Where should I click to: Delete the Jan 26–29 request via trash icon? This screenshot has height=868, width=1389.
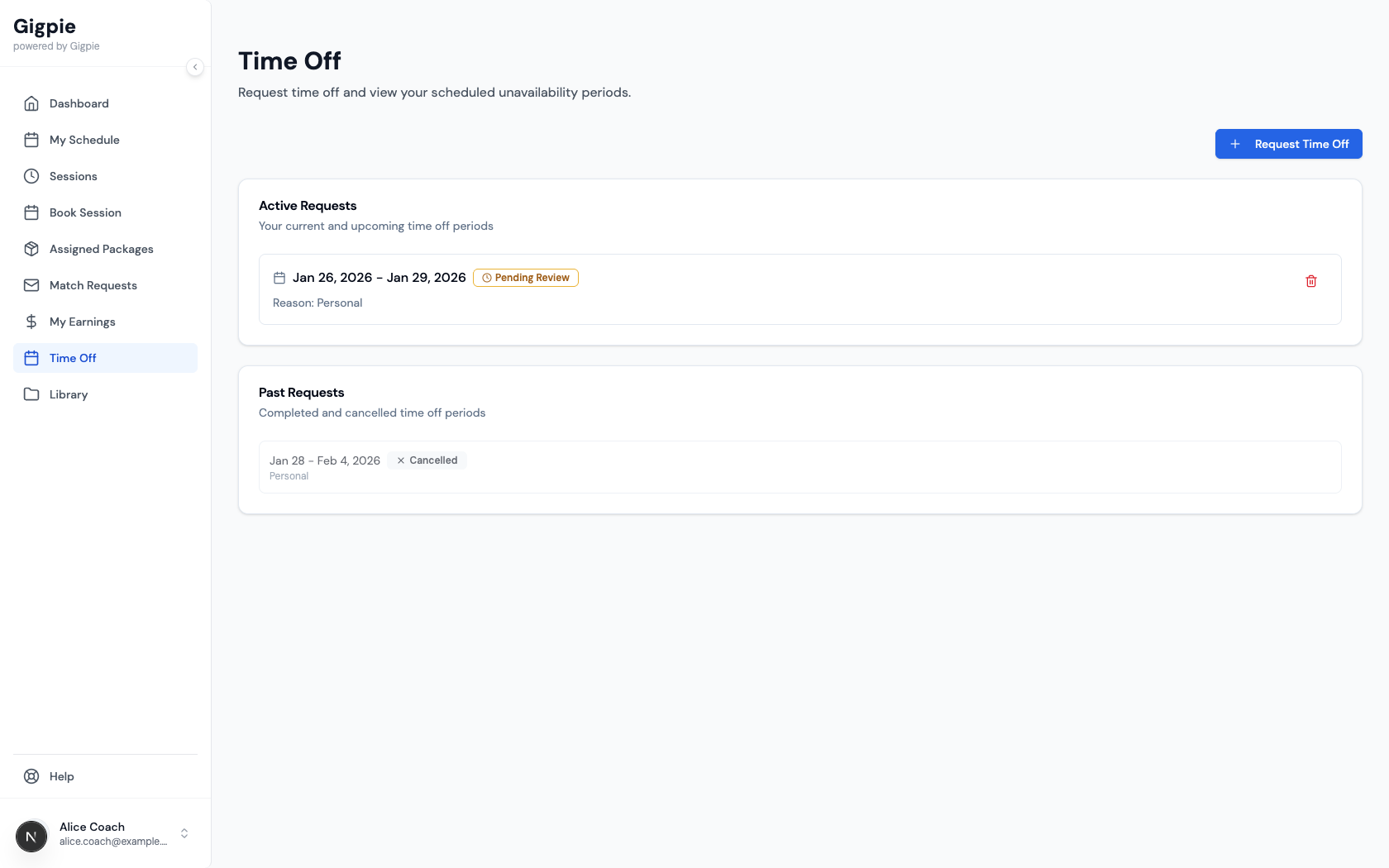tap(1310, 281)
